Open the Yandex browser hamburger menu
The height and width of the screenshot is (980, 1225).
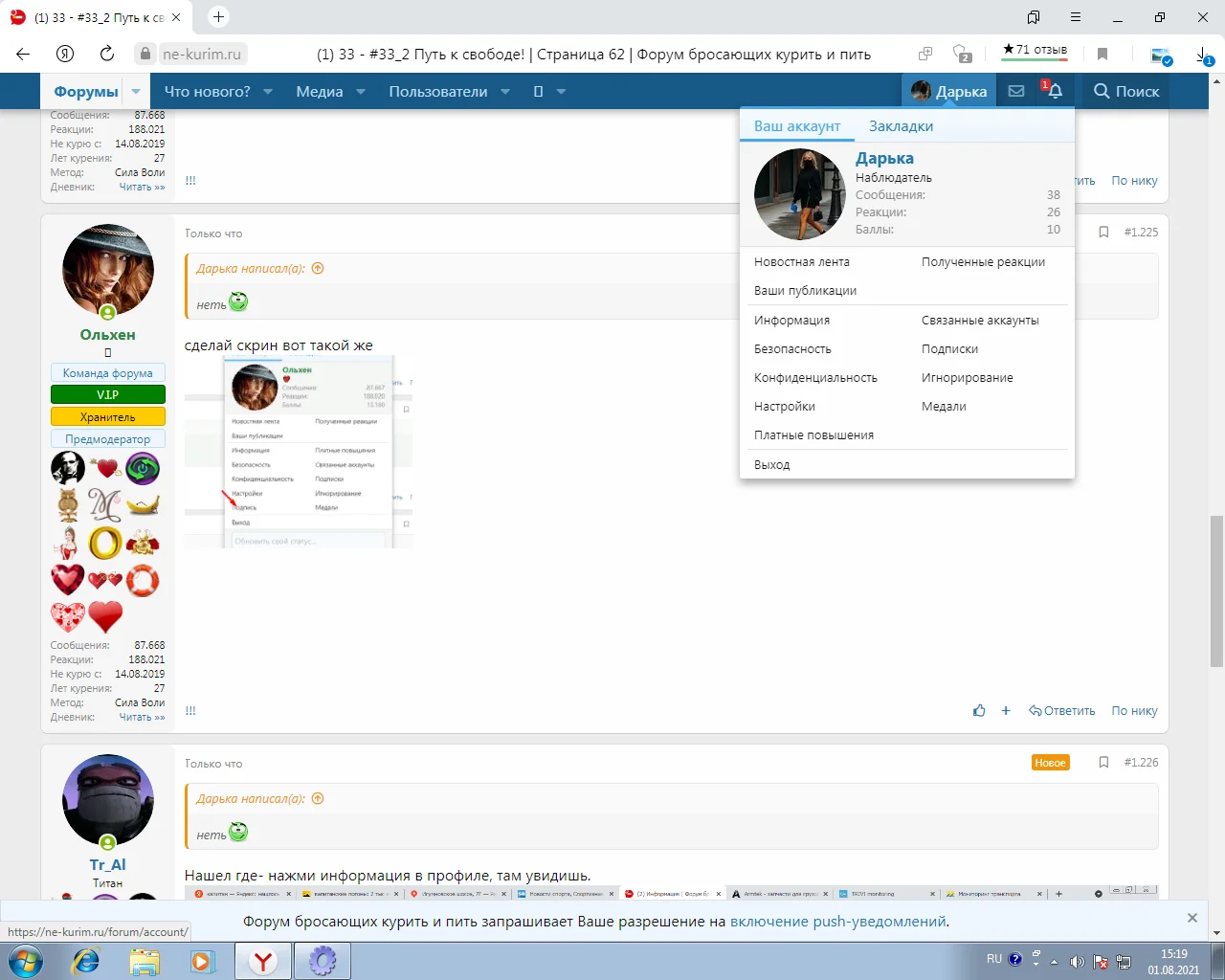(1076, 17)
